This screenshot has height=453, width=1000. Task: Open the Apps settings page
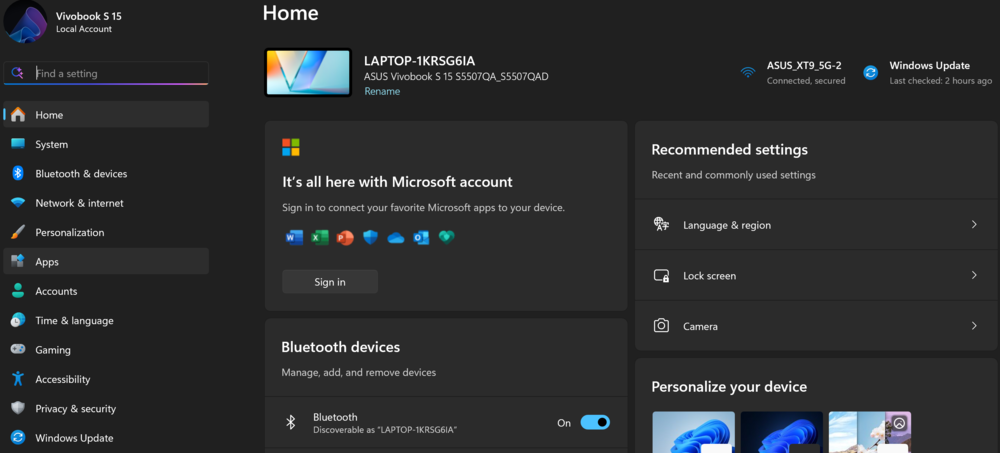coord(106,262)
